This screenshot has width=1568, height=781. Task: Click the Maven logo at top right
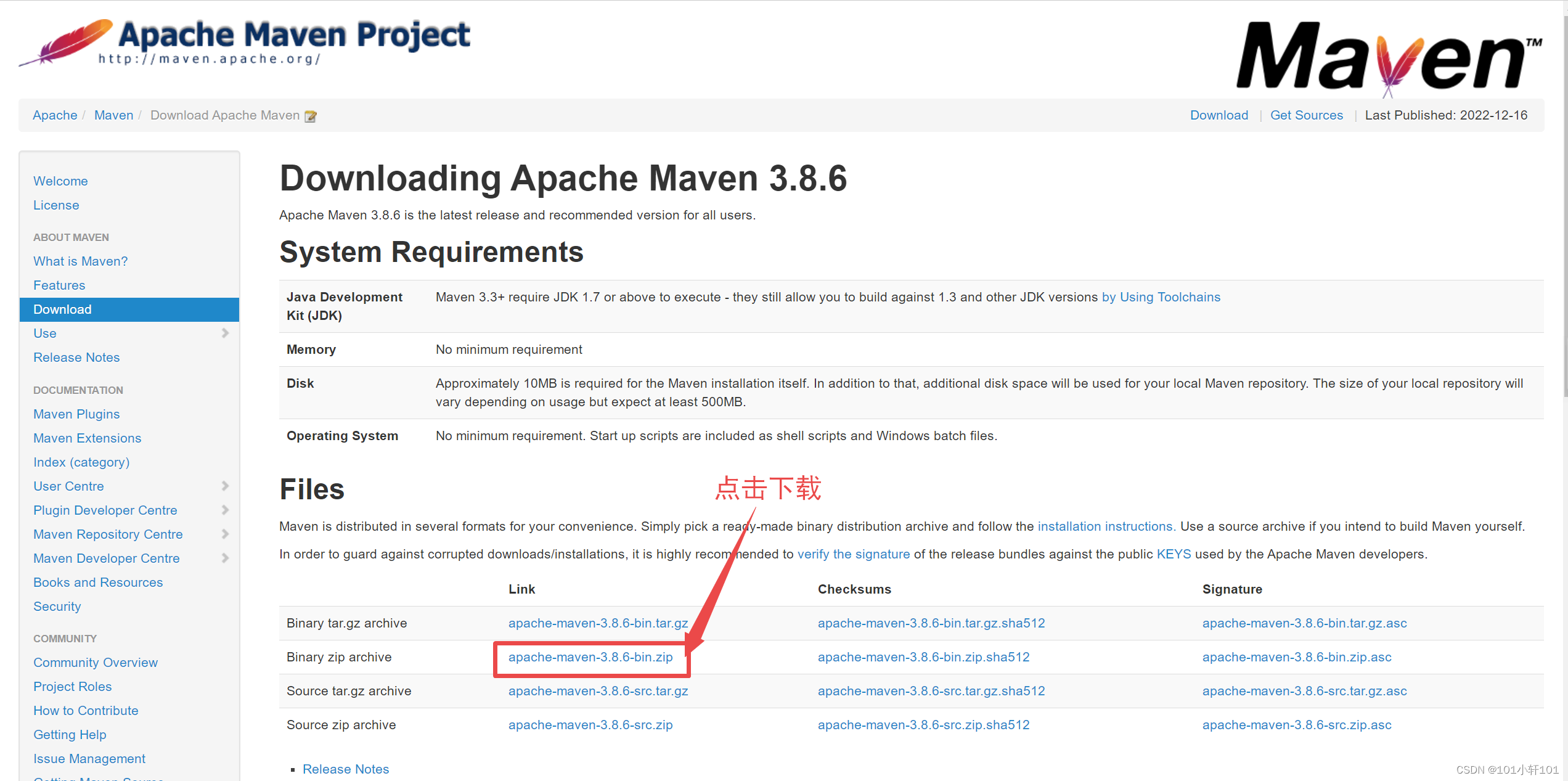[1387, 57]
